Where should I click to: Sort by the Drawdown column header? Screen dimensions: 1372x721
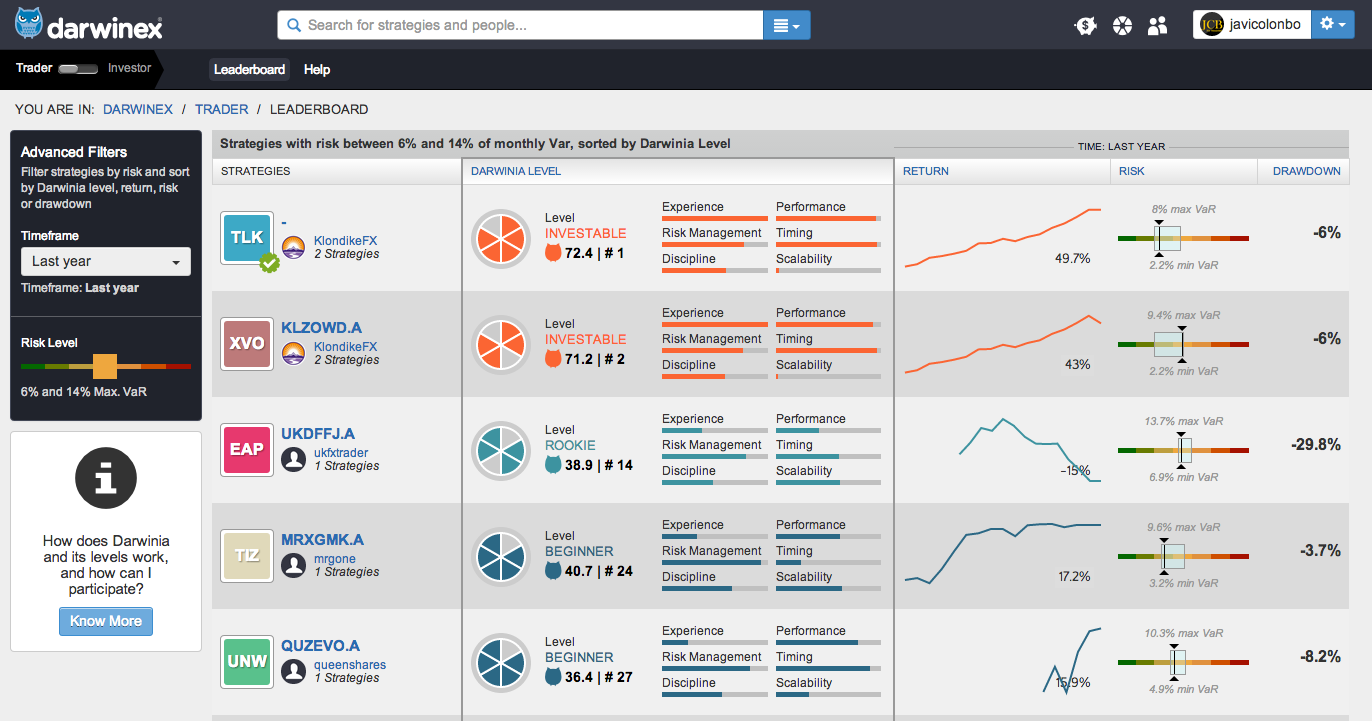click(x=1306, y=171)
